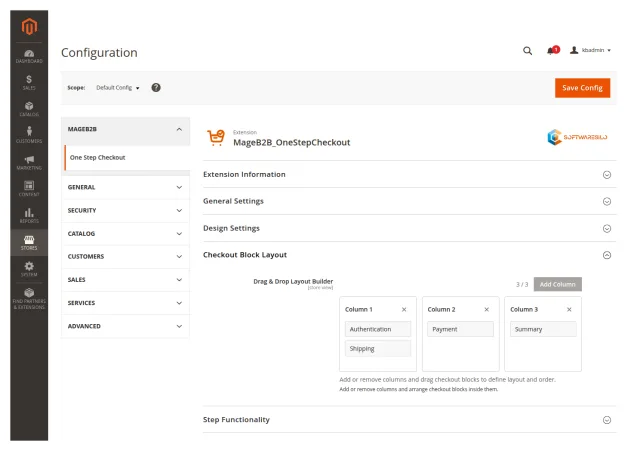Open the Reports sidebar icon
Screen dimensions: 640x451
coord(29,216)
